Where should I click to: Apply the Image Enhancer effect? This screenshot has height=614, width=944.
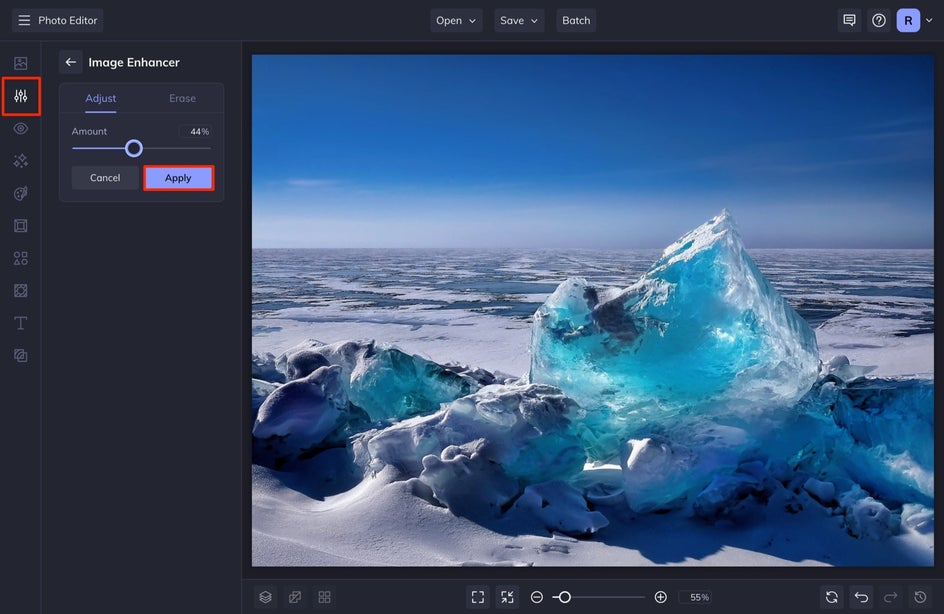point(178,178)
